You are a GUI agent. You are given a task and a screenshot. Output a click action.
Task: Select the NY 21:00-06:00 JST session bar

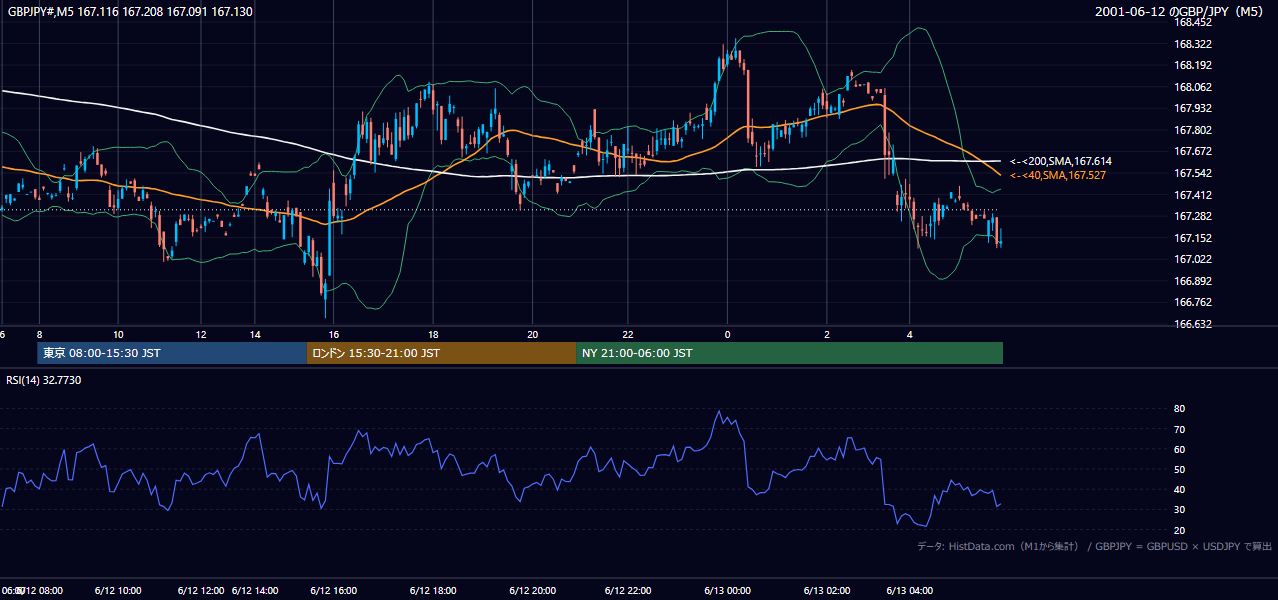789,353
